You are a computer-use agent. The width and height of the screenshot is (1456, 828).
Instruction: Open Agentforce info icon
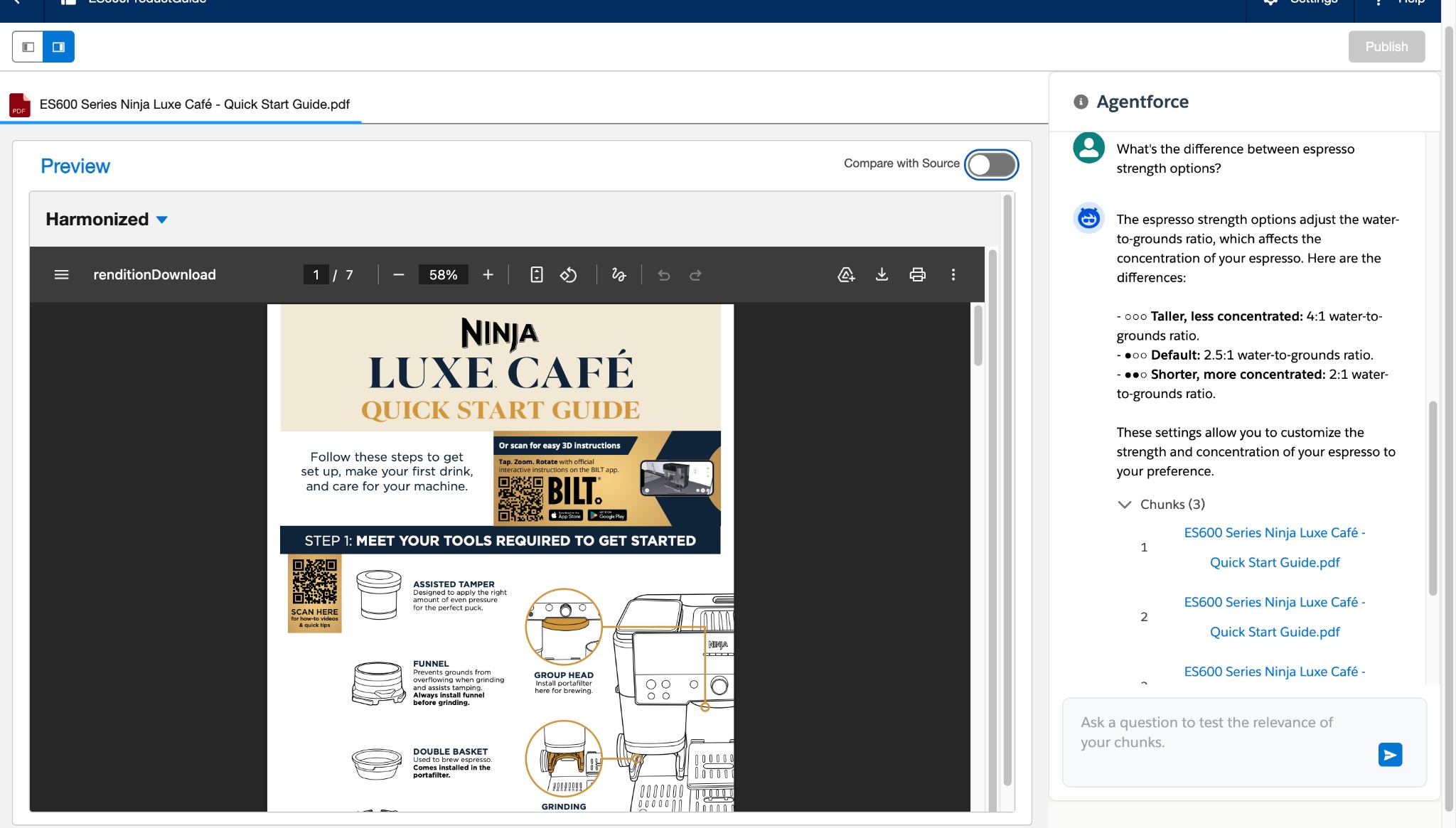pos(1081,102)
